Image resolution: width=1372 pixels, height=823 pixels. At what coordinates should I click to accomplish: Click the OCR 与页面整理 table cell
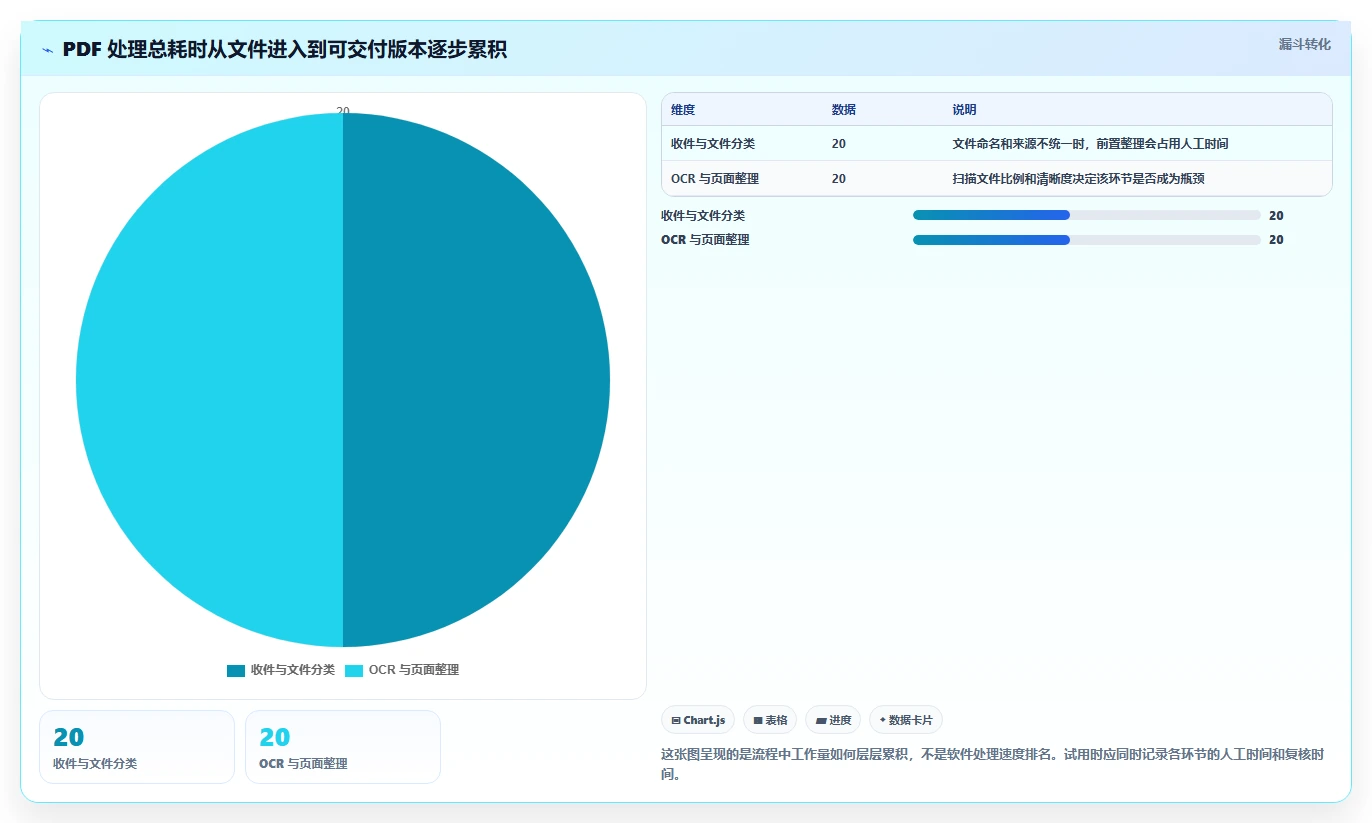click(715, 179)
